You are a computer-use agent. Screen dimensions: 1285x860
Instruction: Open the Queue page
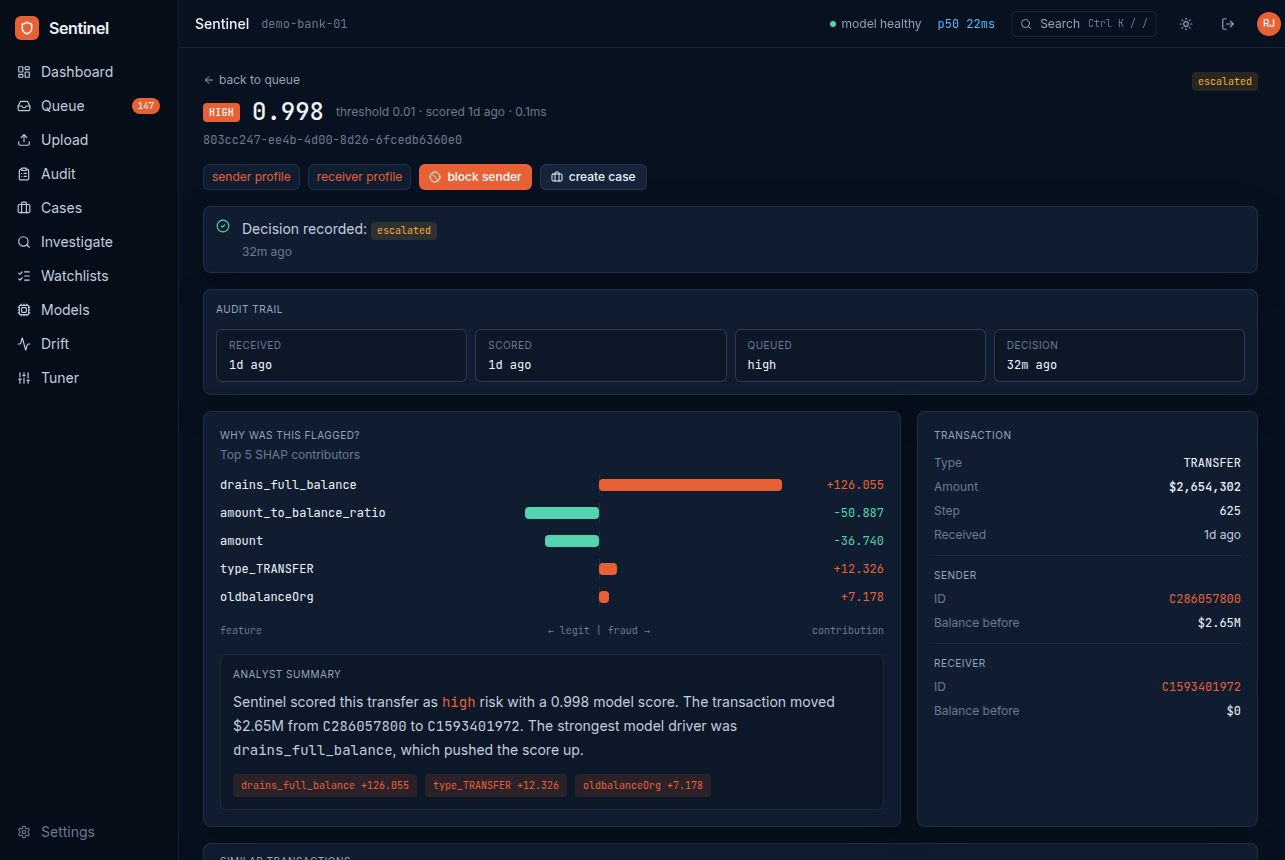coord(63,106)
